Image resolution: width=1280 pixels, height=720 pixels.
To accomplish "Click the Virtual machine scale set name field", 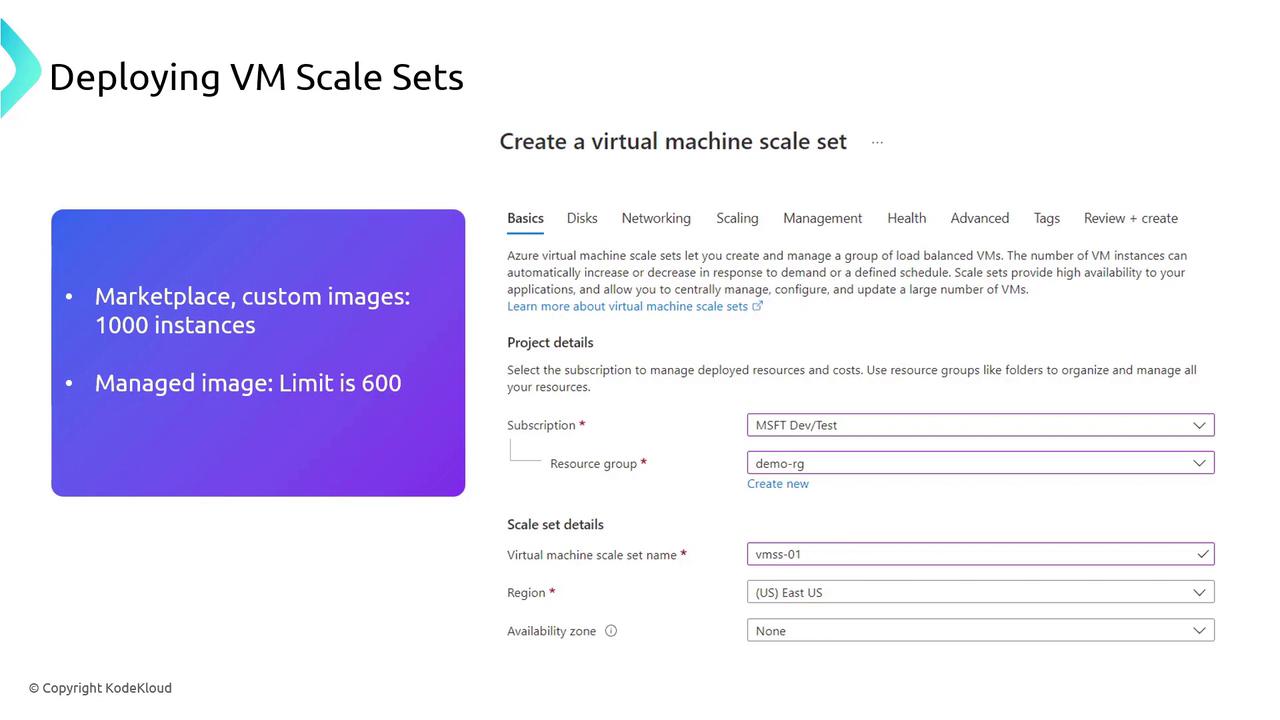I will tap(970, 554).
